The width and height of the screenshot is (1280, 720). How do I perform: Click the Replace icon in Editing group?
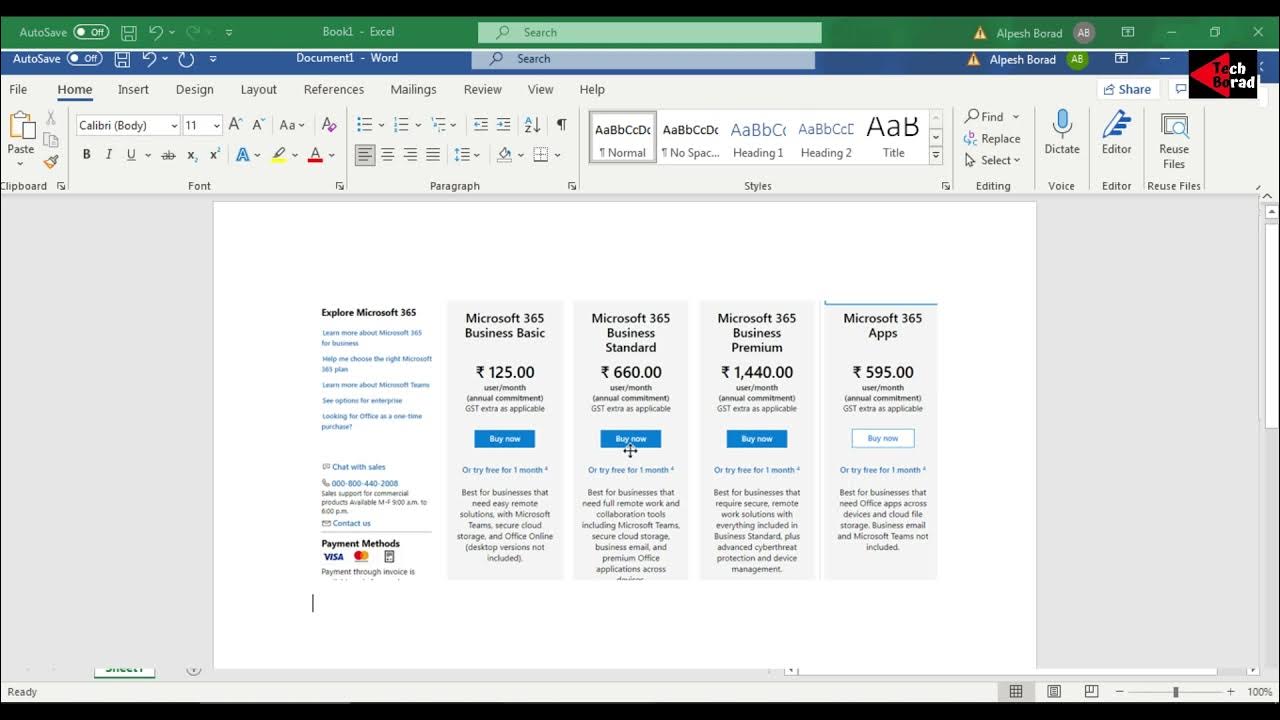pyautogui.click(x=992, y=139)
